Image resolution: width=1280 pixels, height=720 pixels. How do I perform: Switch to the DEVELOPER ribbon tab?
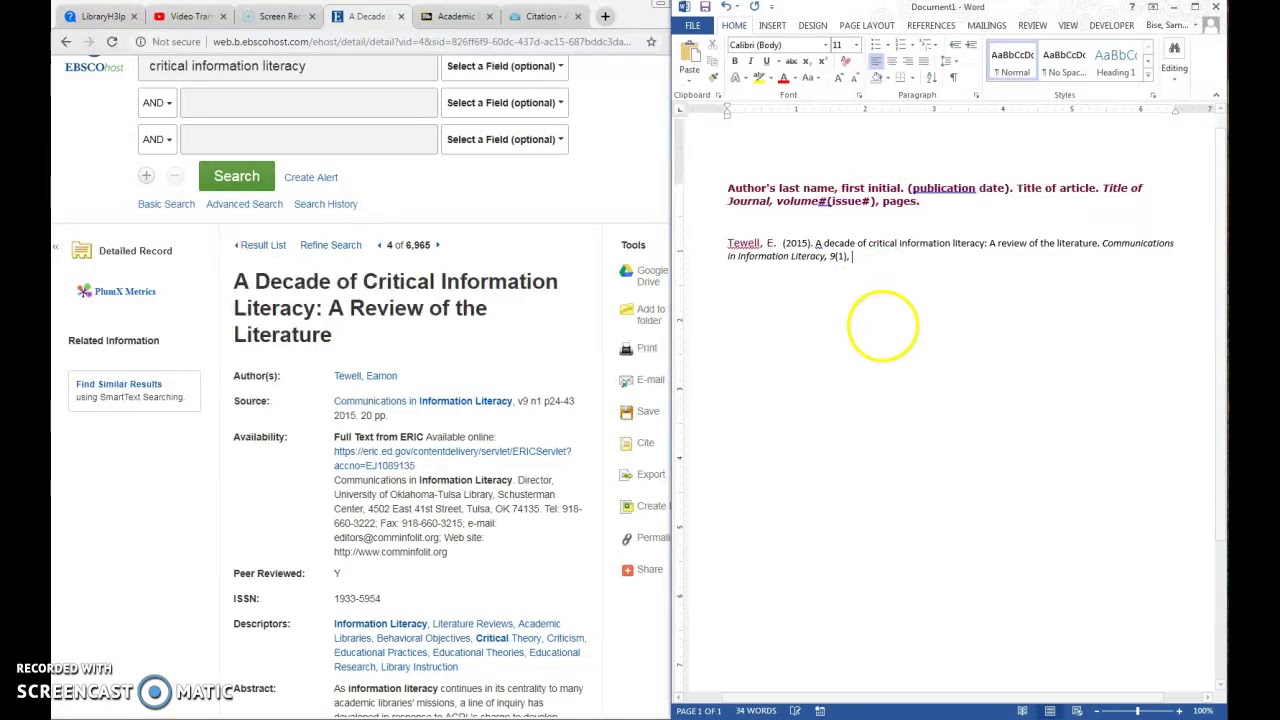coord(1111,25)
